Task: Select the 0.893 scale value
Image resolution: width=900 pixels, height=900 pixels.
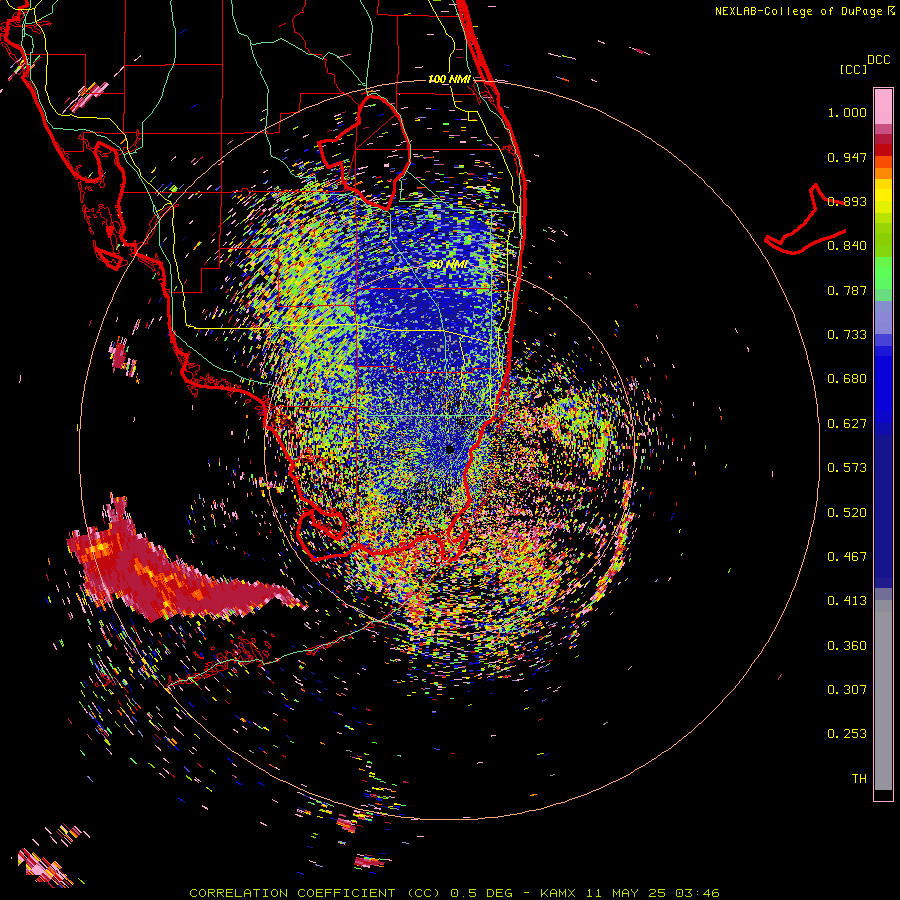Action: pyautogui.click(x=847, y=201)
